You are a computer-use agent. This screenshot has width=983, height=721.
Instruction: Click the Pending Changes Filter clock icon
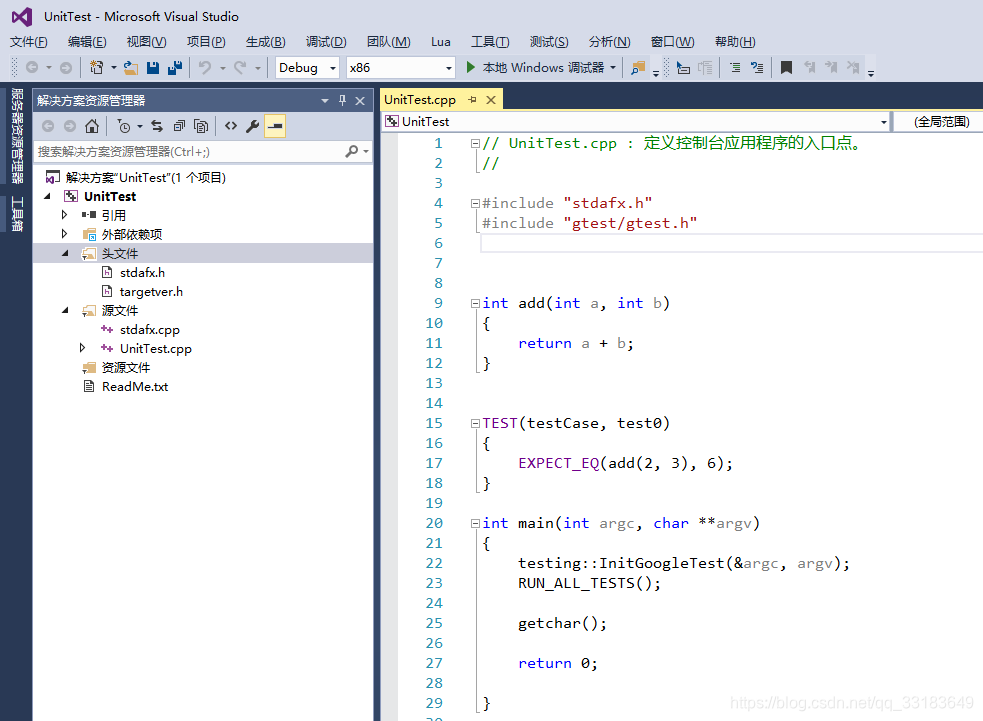pyautogui.click(x=124, y=126)
